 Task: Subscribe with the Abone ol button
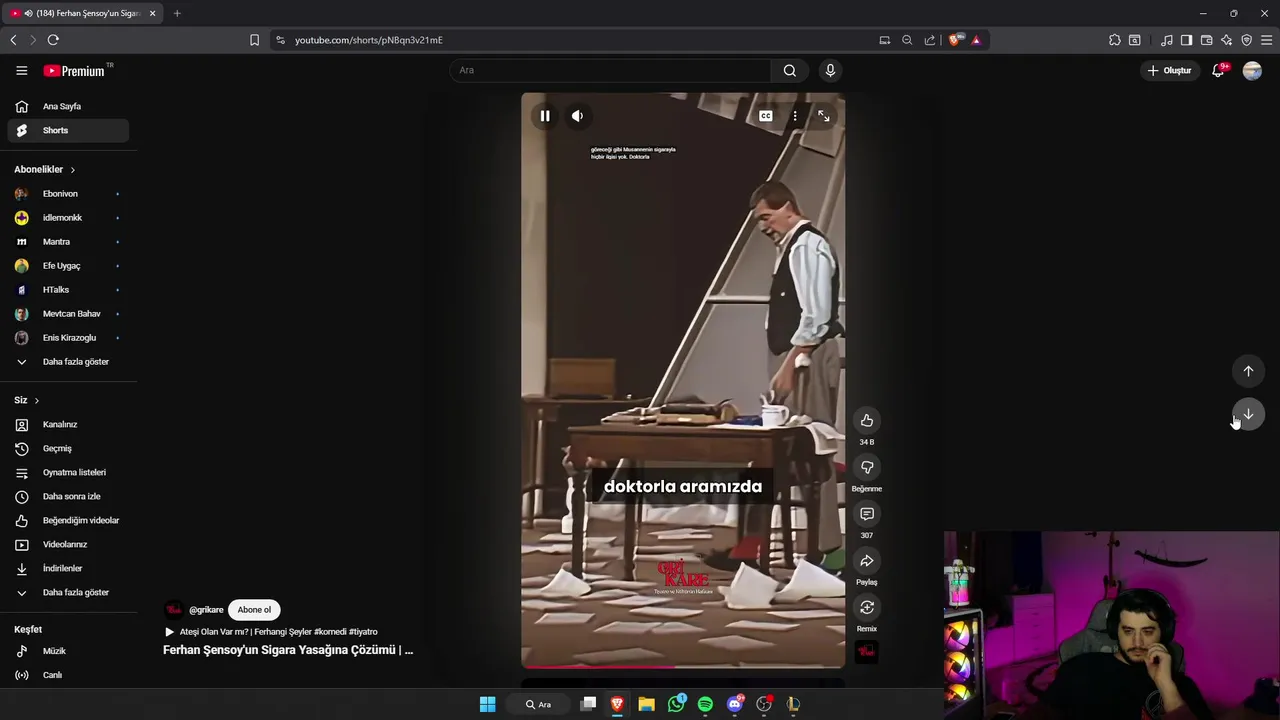click(x=254, y=610)
